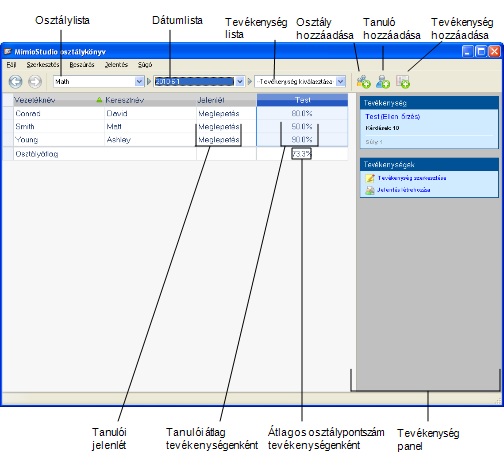Screen dimensions: 504x467
Task: Open the Beszúrás menu
Action: tap(82, 65)
